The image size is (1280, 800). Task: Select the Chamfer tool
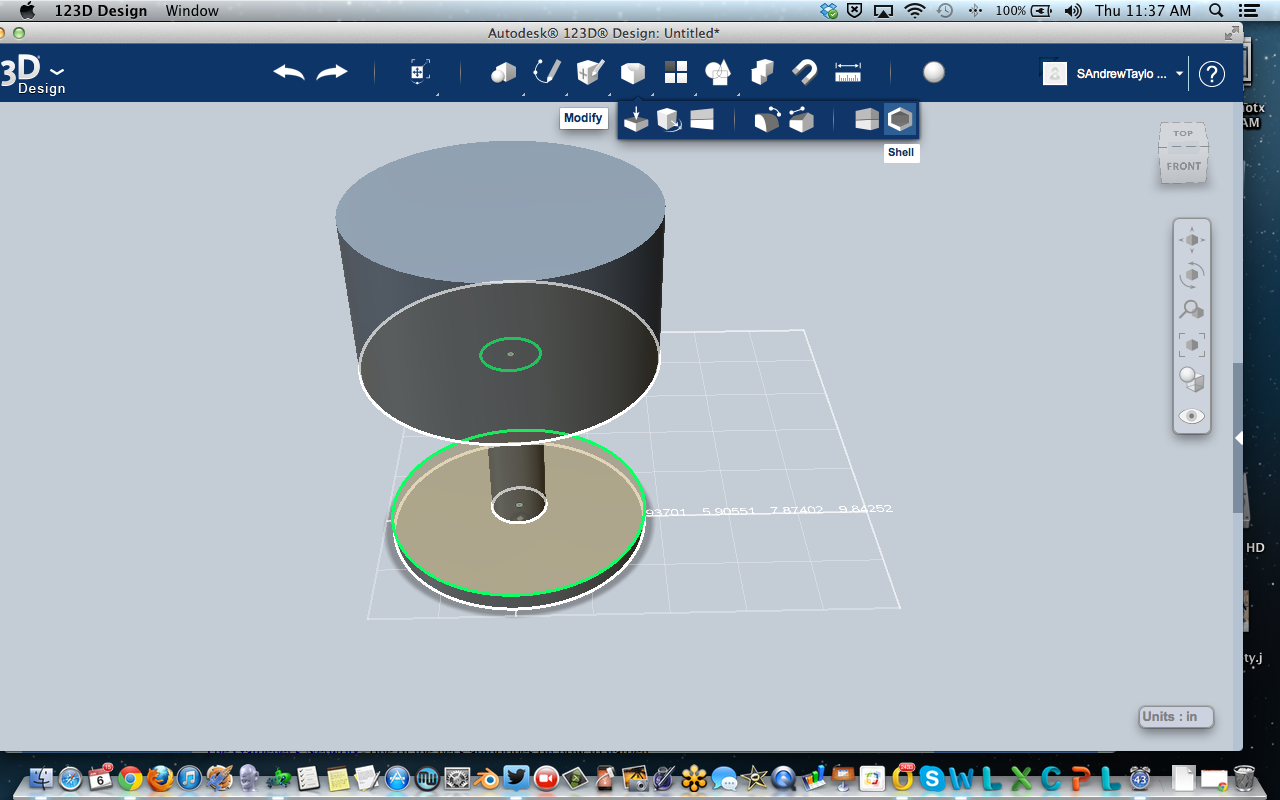[800, 118]
